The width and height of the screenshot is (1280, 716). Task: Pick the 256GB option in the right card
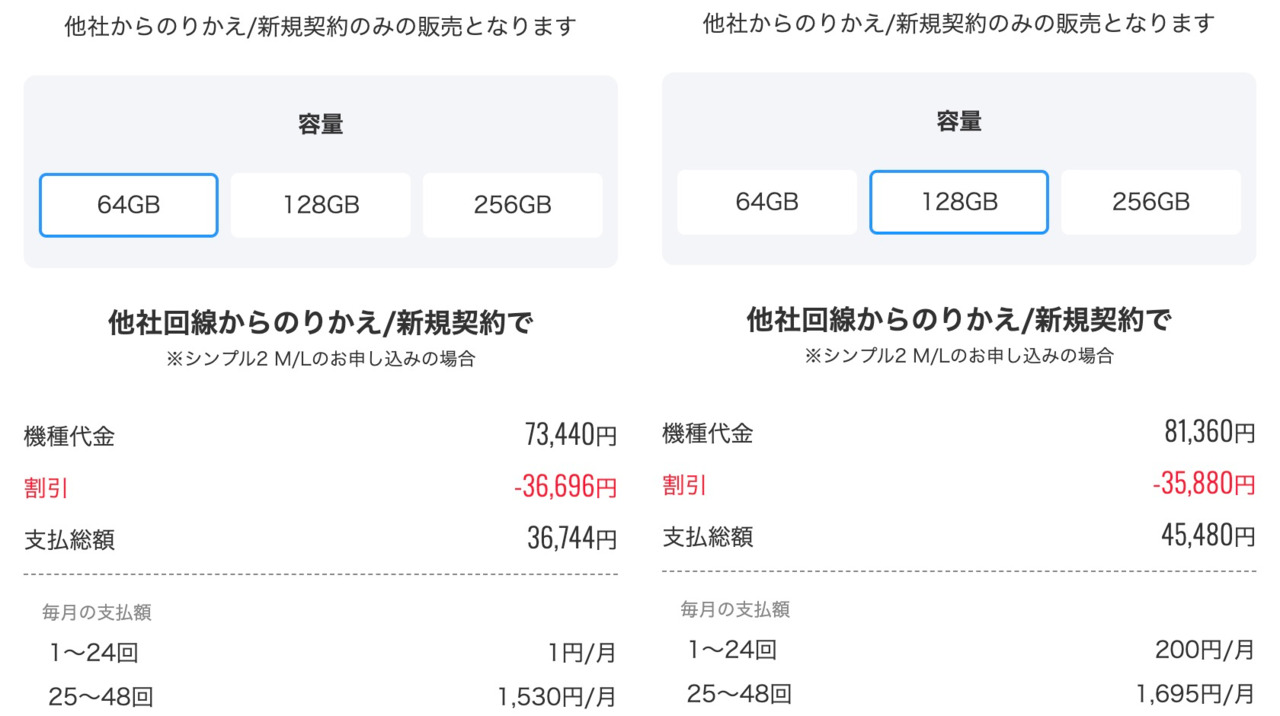(1150, 201)
